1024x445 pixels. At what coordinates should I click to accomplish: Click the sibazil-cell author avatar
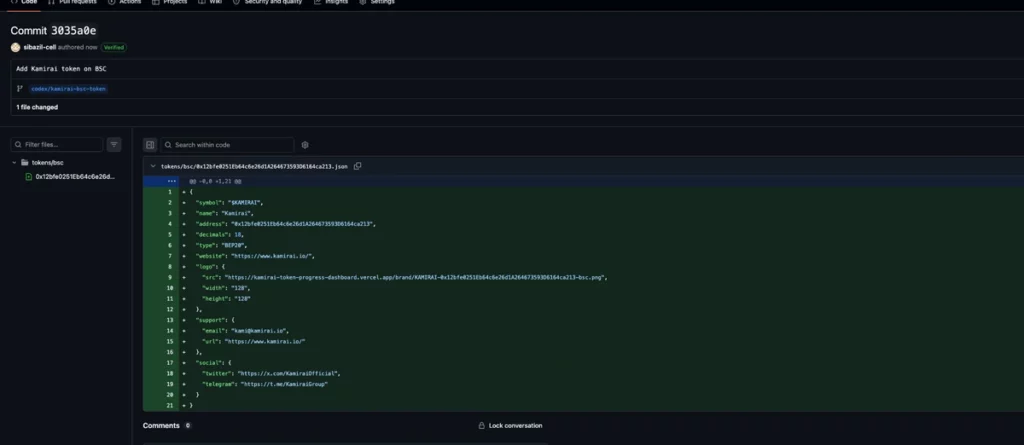tap(16, 47)
